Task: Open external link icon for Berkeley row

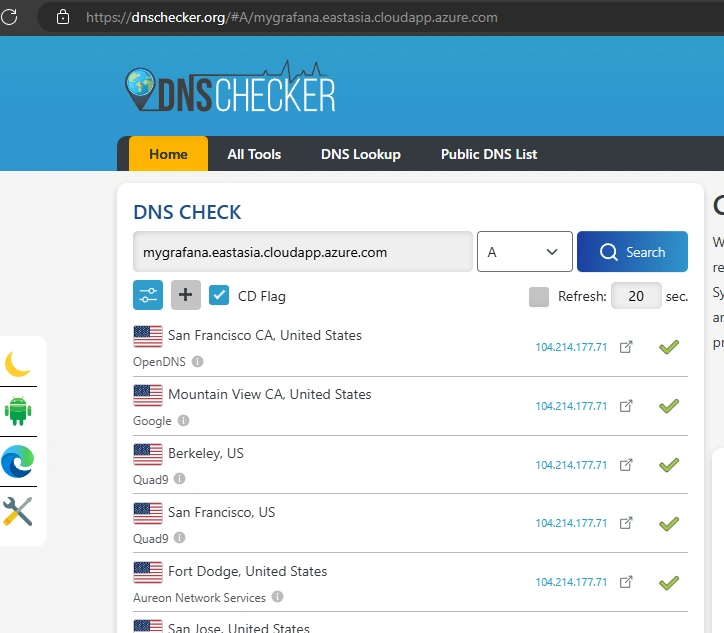Action: point(626,464)
